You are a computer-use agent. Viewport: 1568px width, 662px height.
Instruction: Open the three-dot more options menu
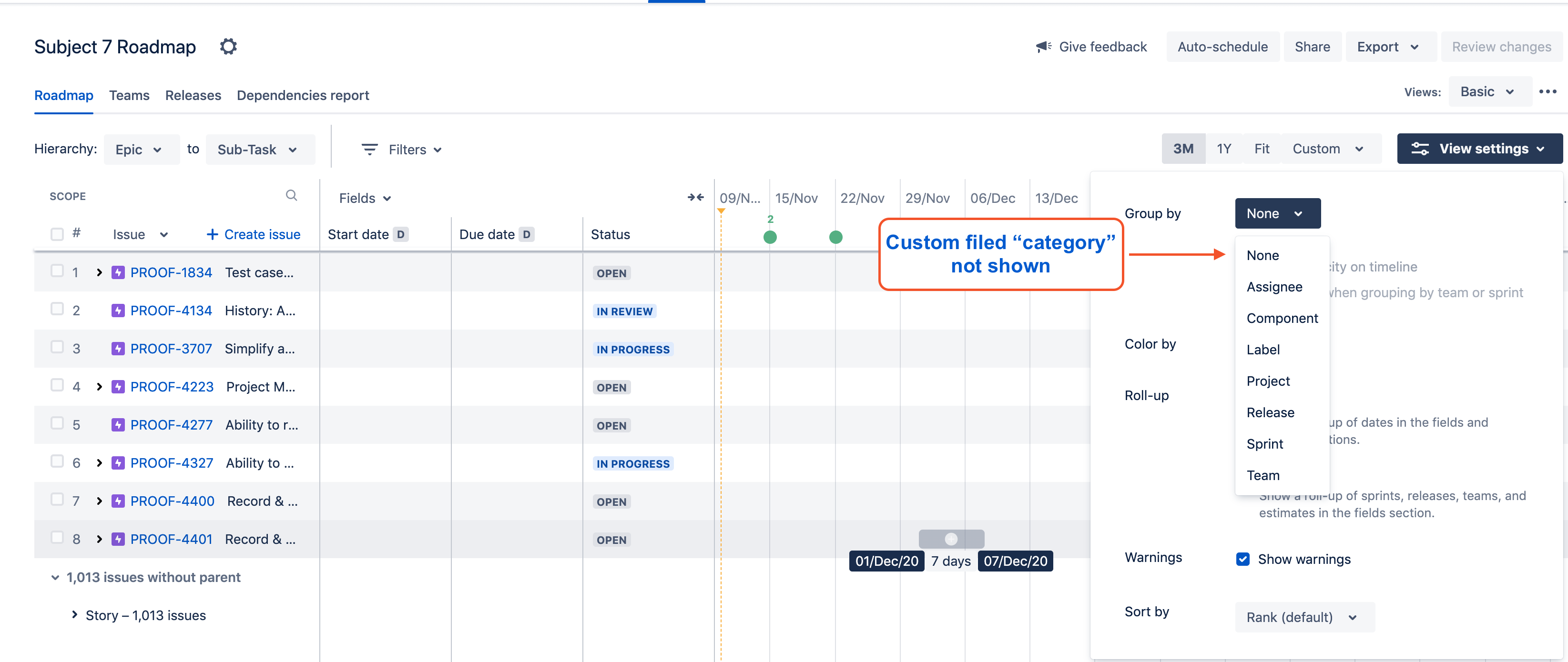(1548, 92)
